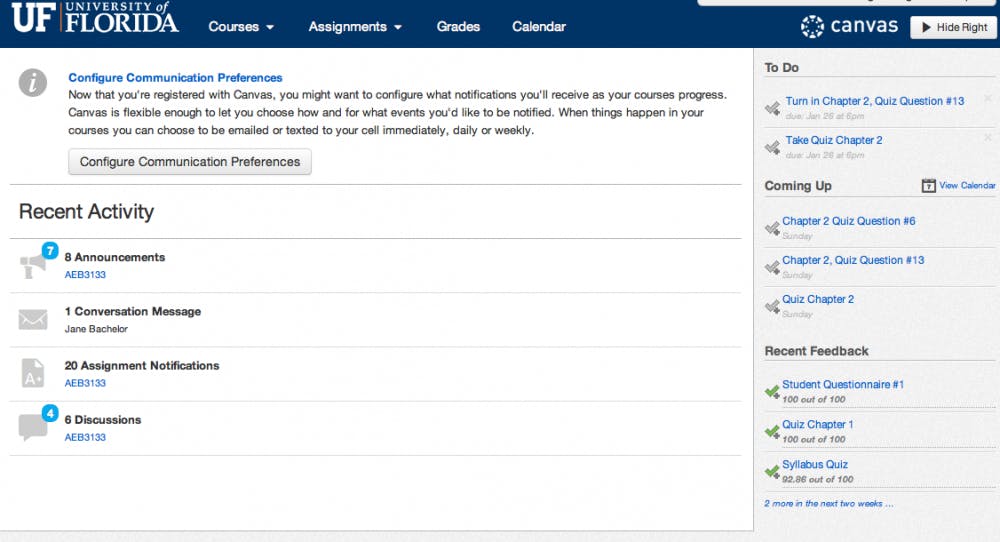Click the info icon next to Communication Preferences
This screenshot has width=1000, height=542.
pyautogui.click(x=33, y=83)
